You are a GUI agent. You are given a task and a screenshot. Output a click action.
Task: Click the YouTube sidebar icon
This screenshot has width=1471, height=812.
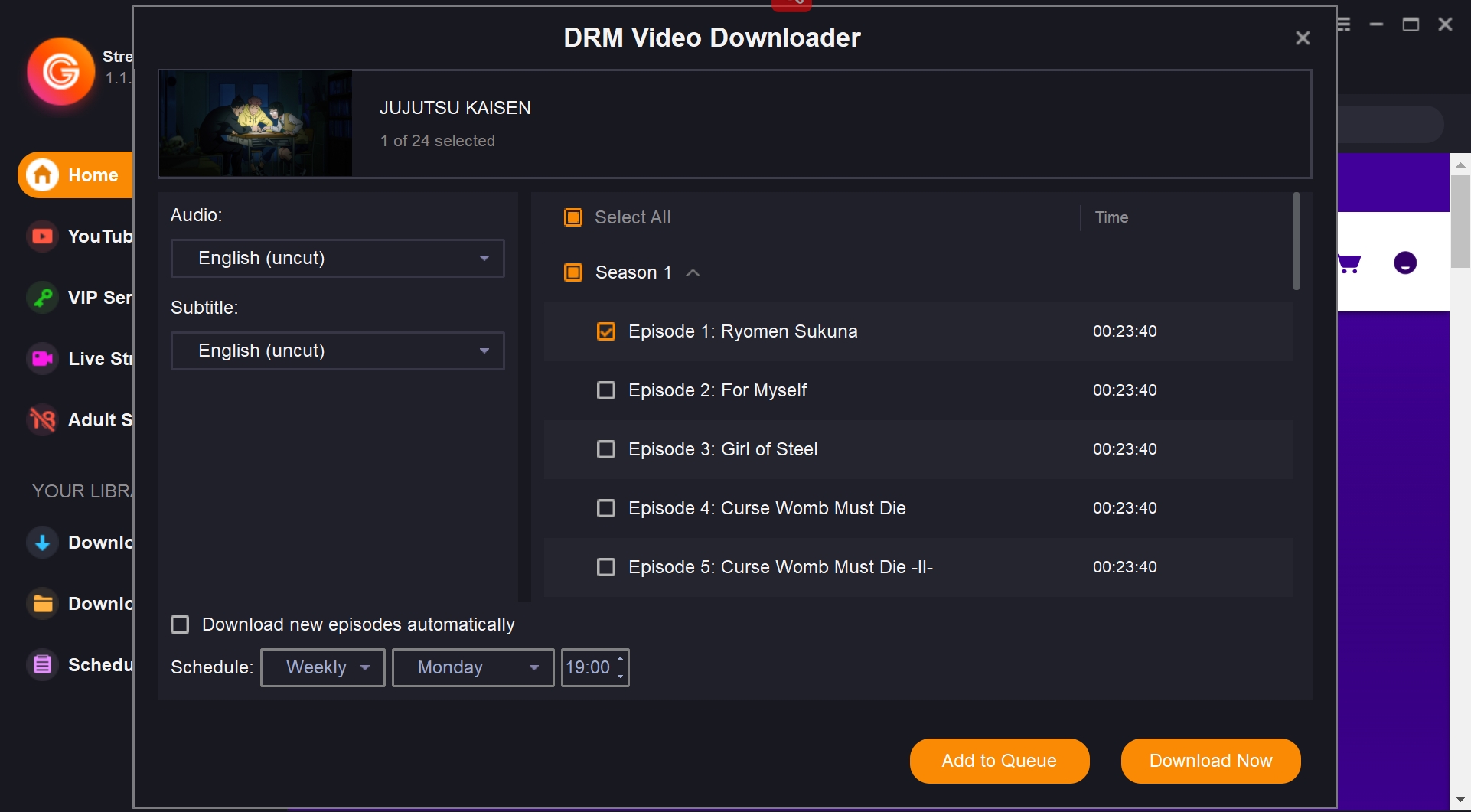(x=42, y=236)
